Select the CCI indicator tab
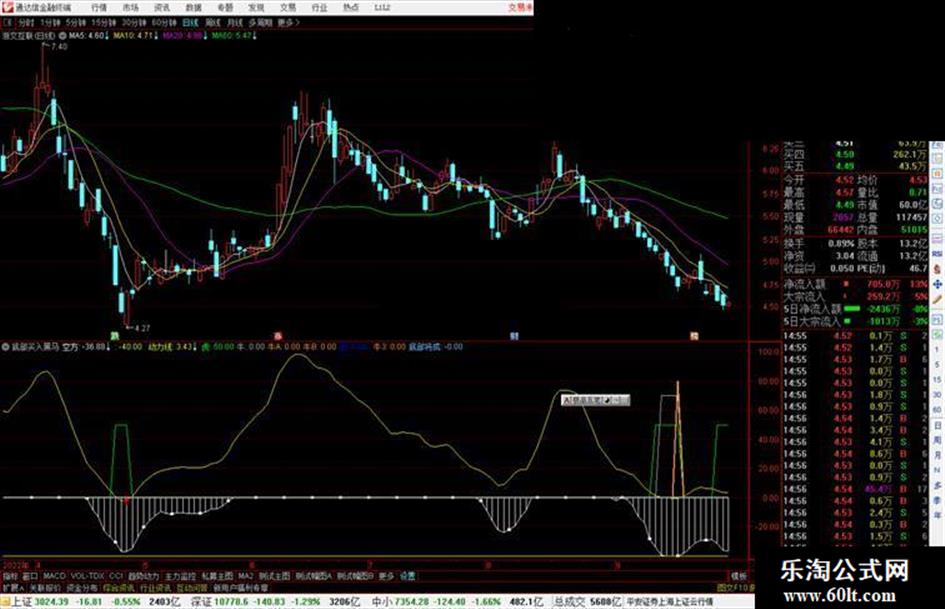The width and height of the screenshot is (945, 609). click(116, 576)
